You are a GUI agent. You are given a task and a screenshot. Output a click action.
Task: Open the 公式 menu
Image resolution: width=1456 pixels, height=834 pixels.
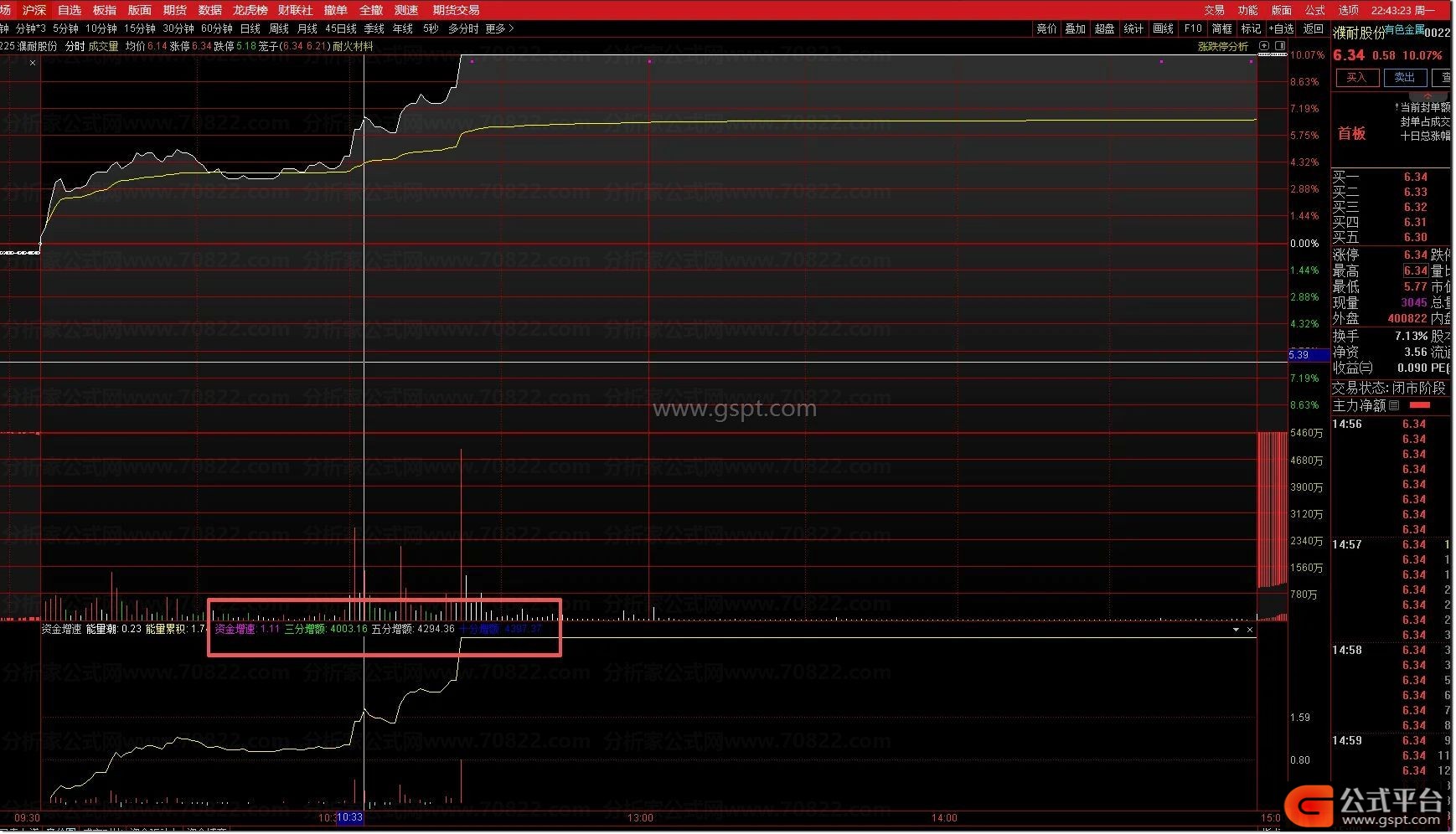tap(1314, 10)
